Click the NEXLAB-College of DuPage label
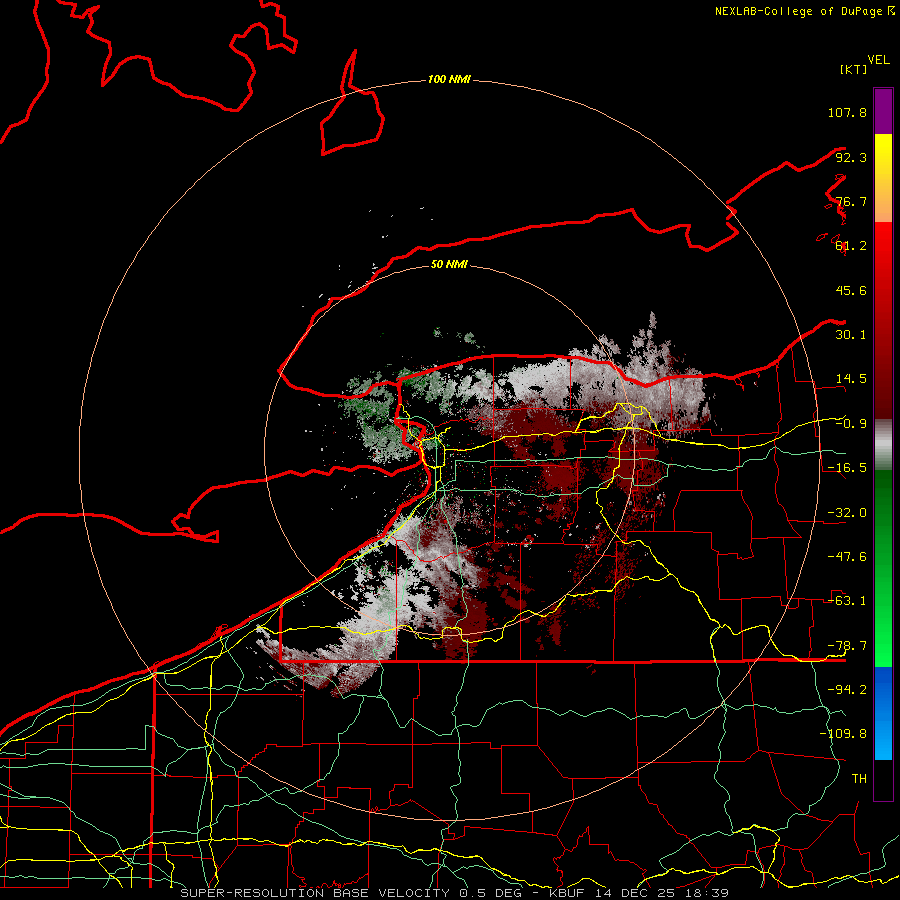The height and width of the screenshot is (900, 900). (804, 11)
